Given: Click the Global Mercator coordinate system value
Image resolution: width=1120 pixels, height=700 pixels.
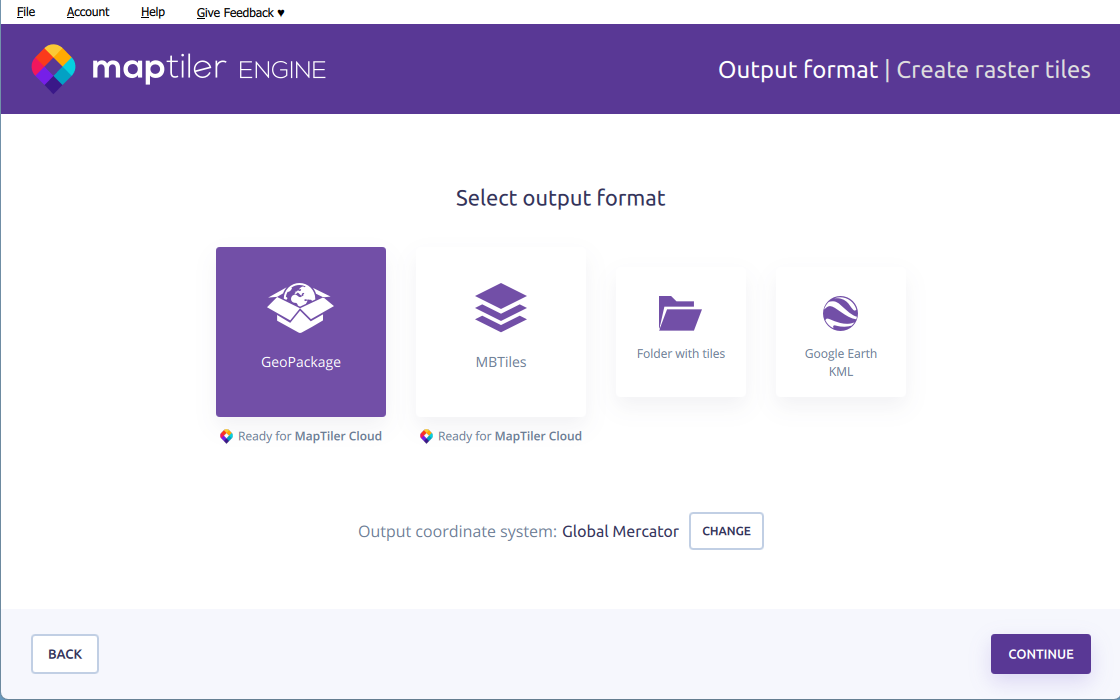Looking at the screenshot, I should point(620,532).
